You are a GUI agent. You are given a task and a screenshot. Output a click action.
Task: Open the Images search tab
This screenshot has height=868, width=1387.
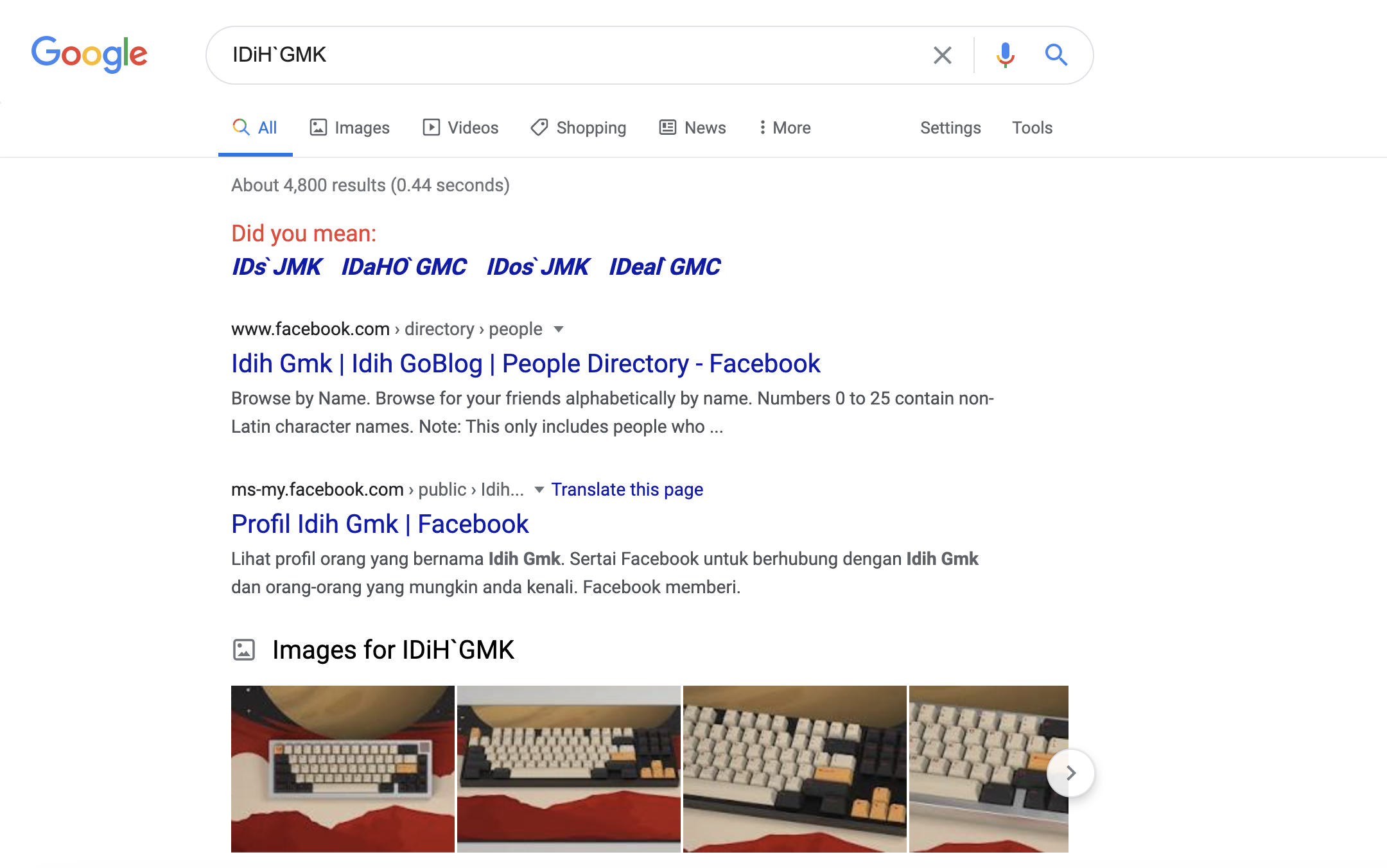(361, 127)
